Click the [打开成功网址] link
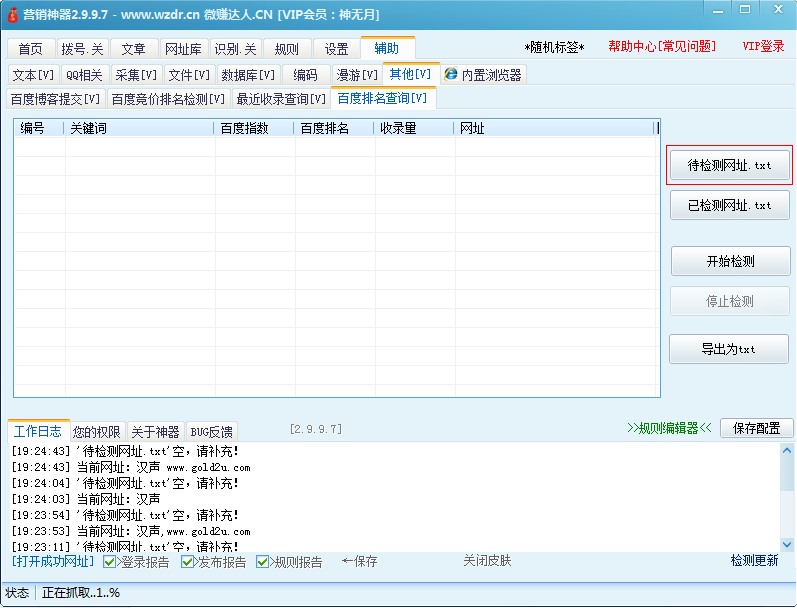The image size is (797, 608). (53, 561)
